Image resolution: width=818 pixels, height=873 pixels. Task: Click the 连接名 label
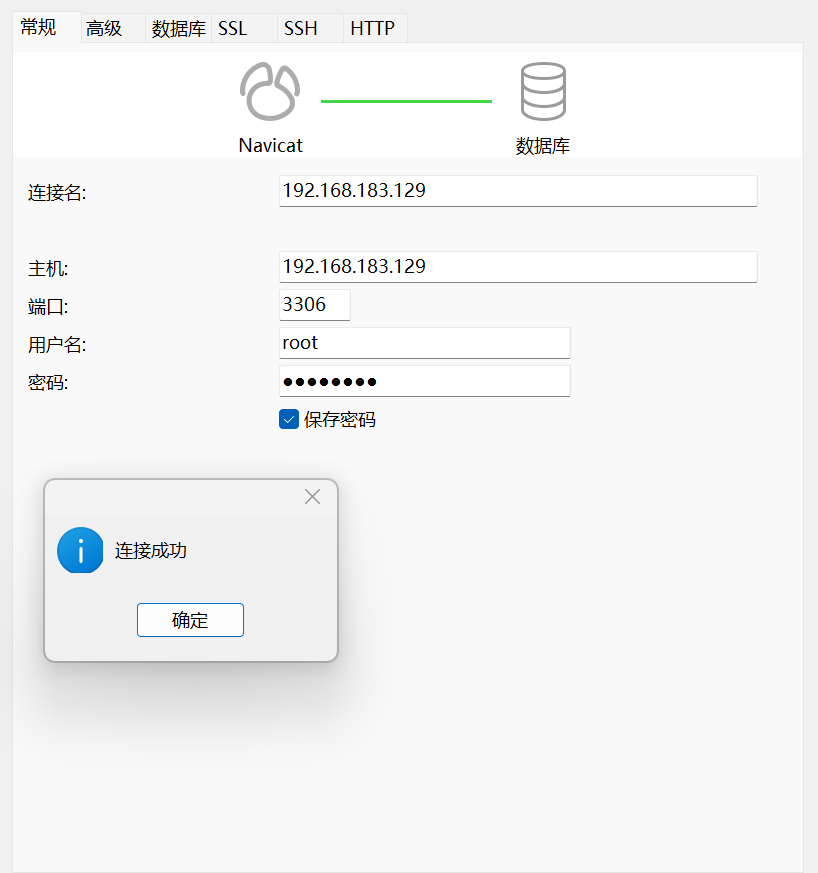point(57,193)
